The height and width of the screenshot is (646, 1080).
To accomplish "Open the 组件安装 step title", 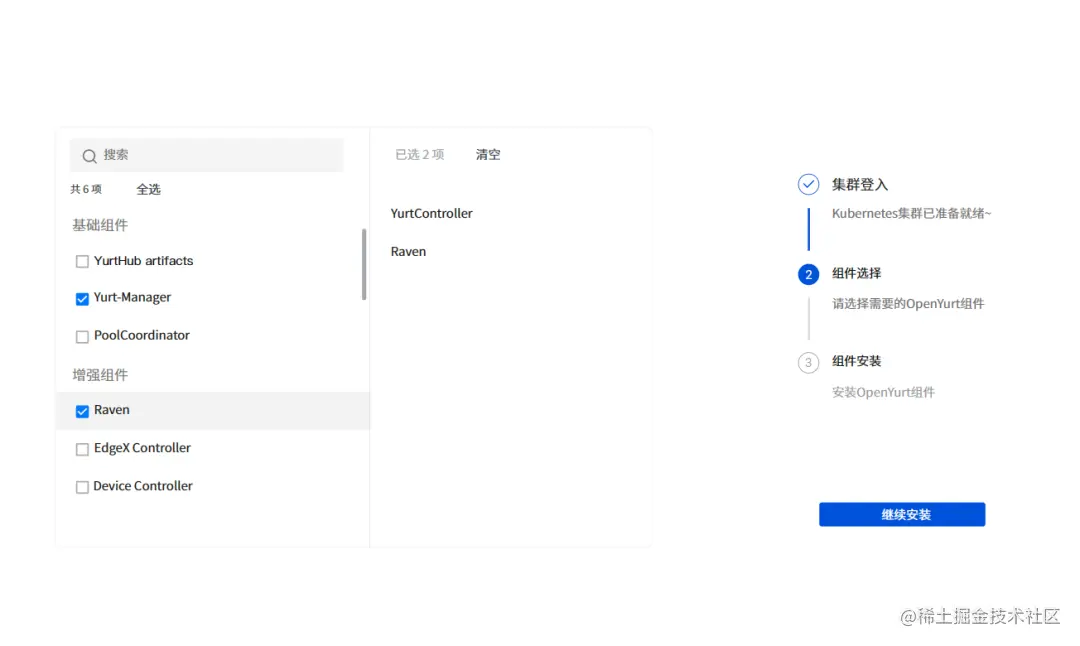I will tap(856, 362).
